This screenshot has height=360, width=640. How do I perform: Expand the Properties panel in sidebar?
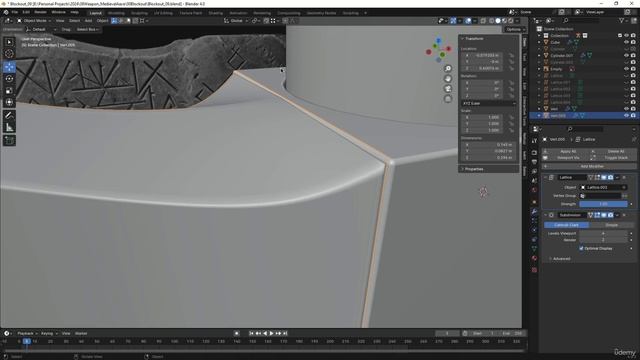click(x=473, y=169)
